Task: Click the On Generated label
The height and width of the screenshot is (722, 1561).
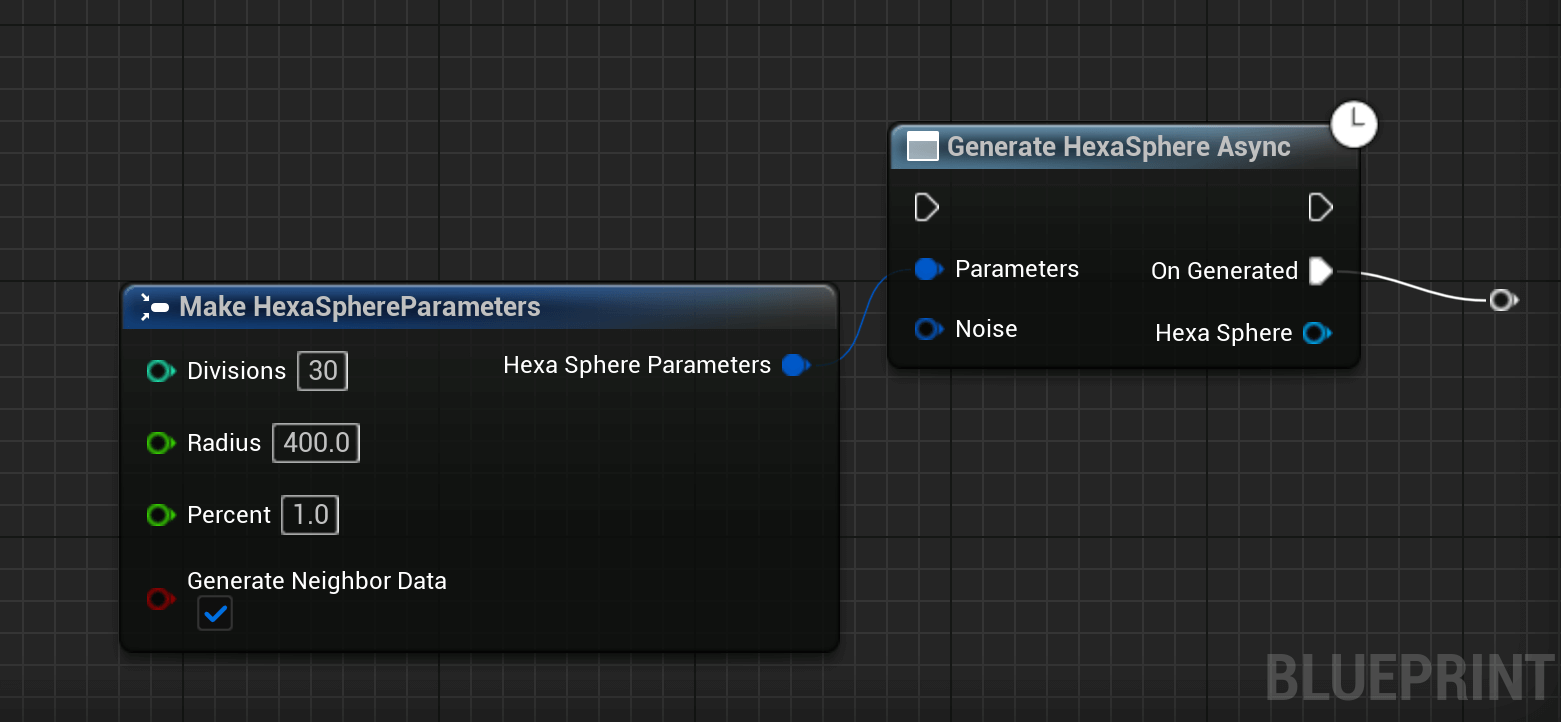Action: pyautogui.click(x=1225, y=271)
